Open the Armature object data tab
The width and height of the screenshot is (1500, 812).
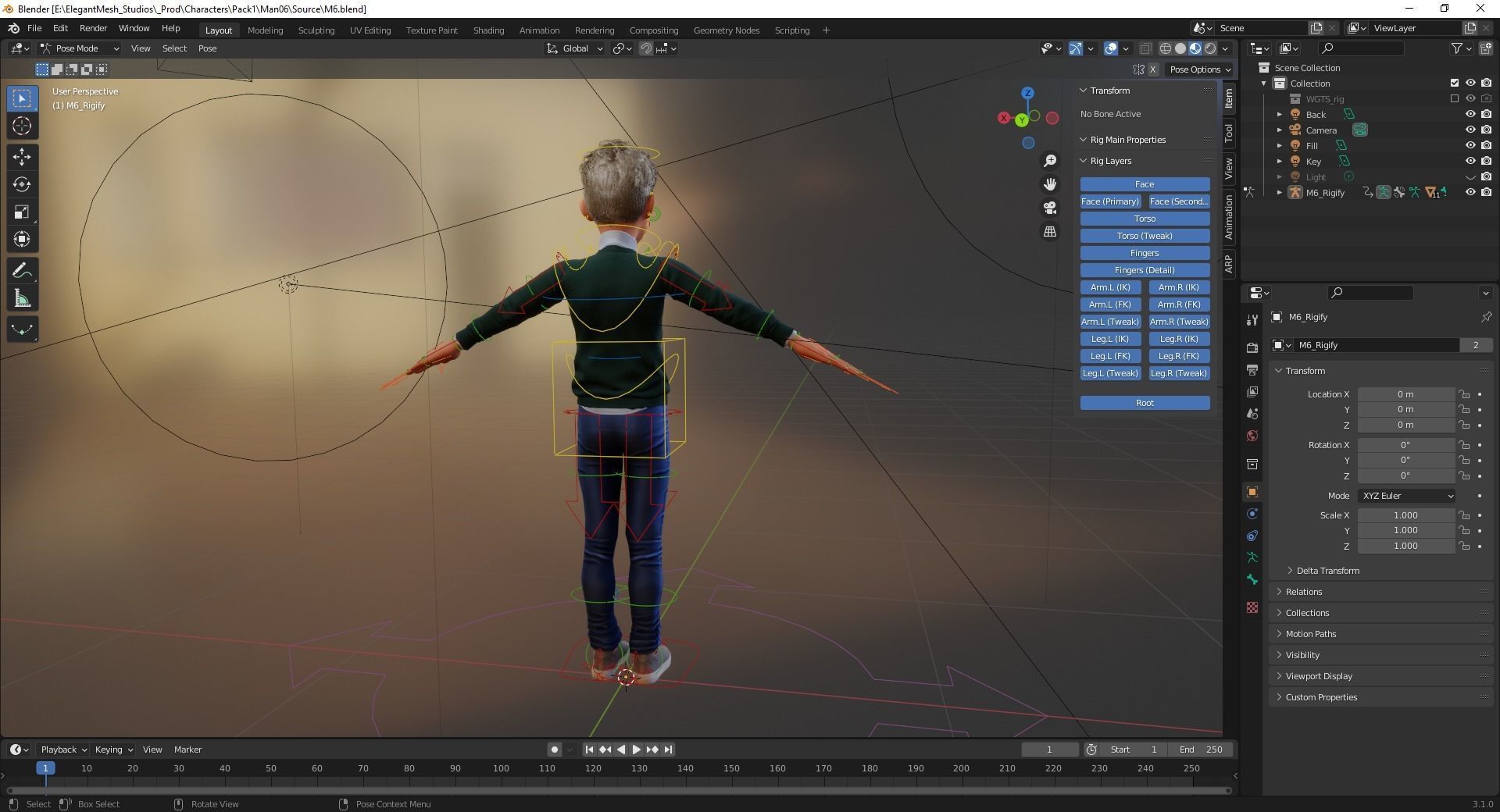pos(1252,557)
